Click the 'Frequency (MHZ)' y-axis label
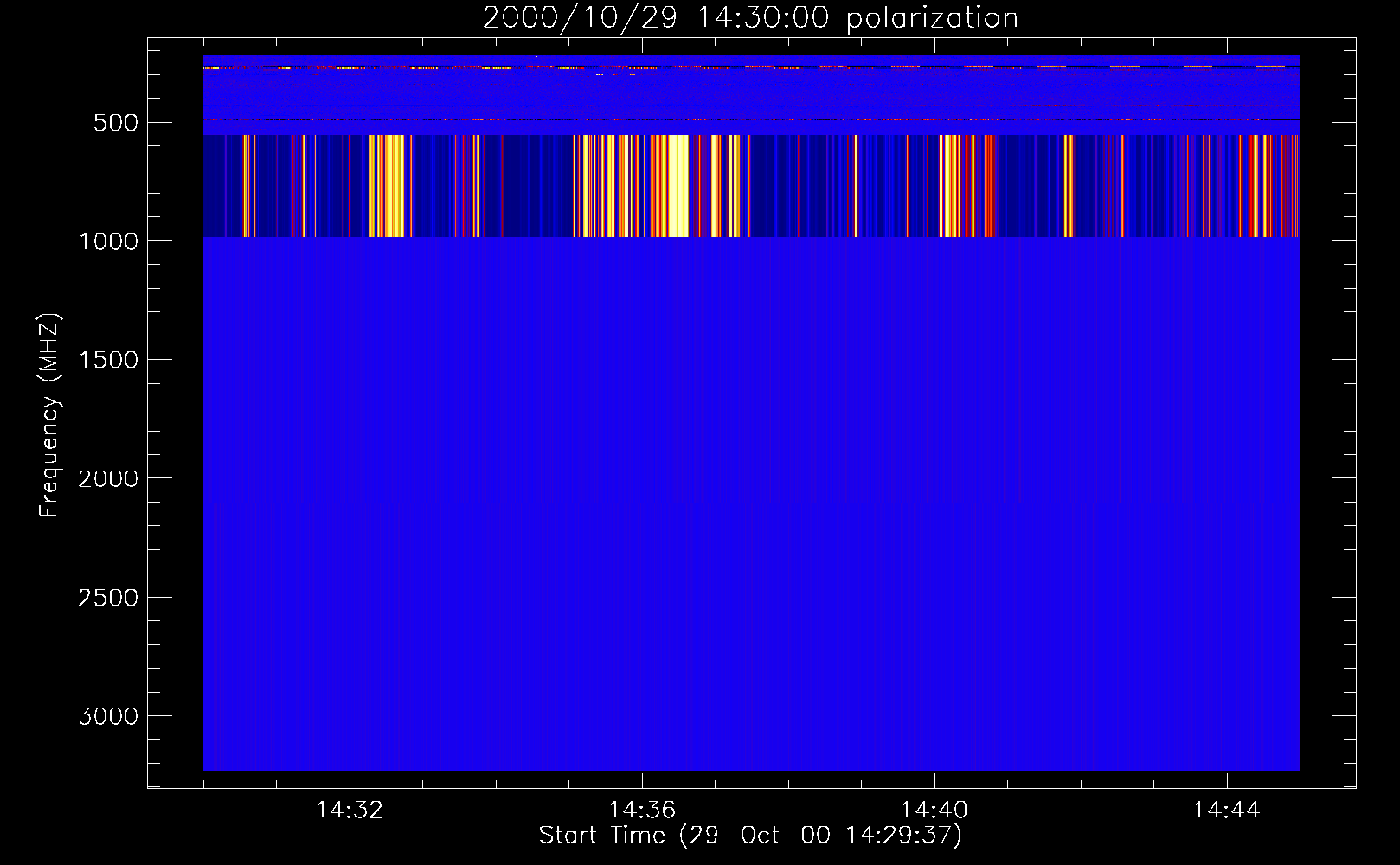Image resolution: width=1400 pixels, height=865 pixels. pyautogui.click(x=49, y=415)
